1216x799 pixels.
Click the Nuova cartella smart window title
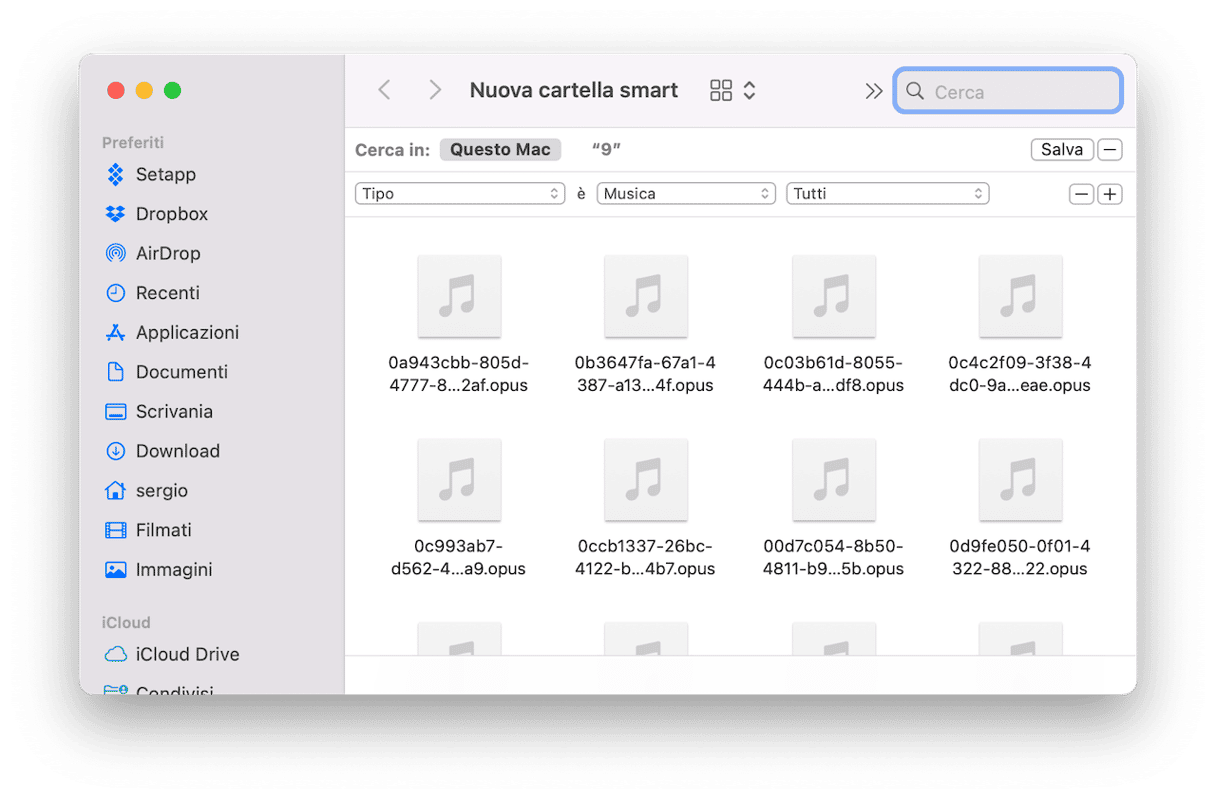pyautogui.click(x=574, y=90)
